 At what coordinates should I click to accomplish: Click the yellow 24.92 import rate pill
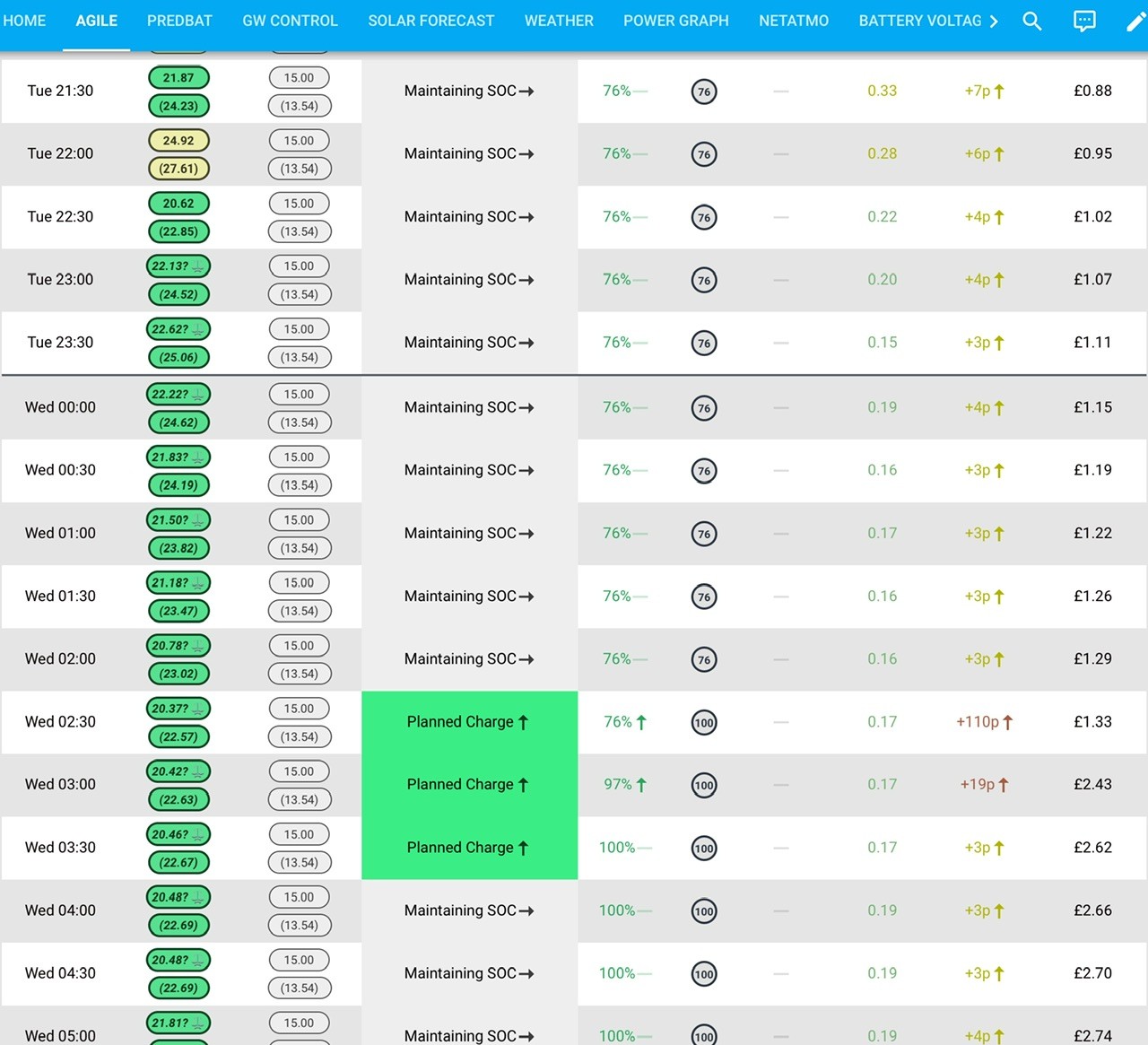tap(178, 141)
